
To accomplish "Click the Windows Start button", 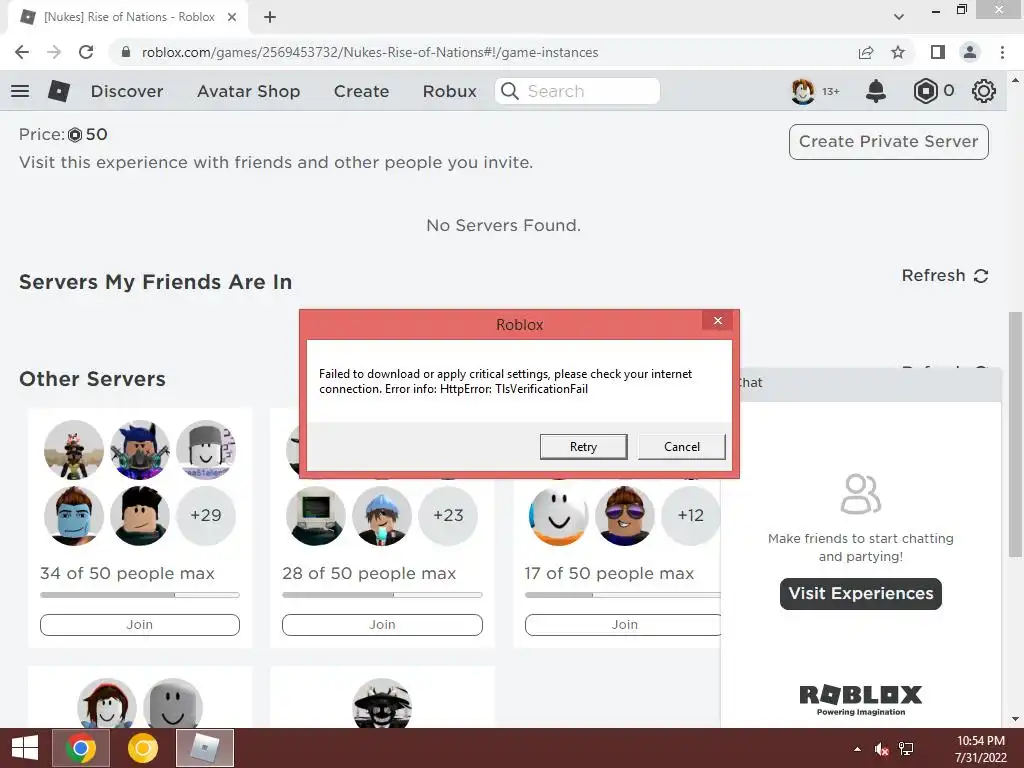I will [25, 748].
